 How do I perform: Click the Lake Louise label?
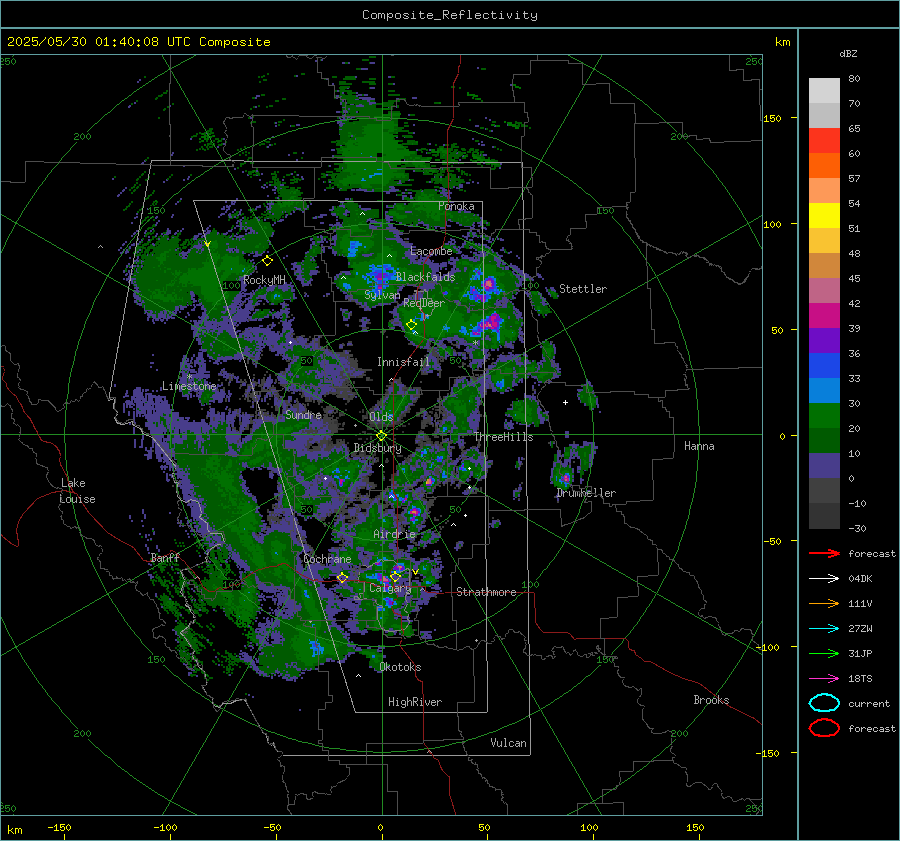77,491
